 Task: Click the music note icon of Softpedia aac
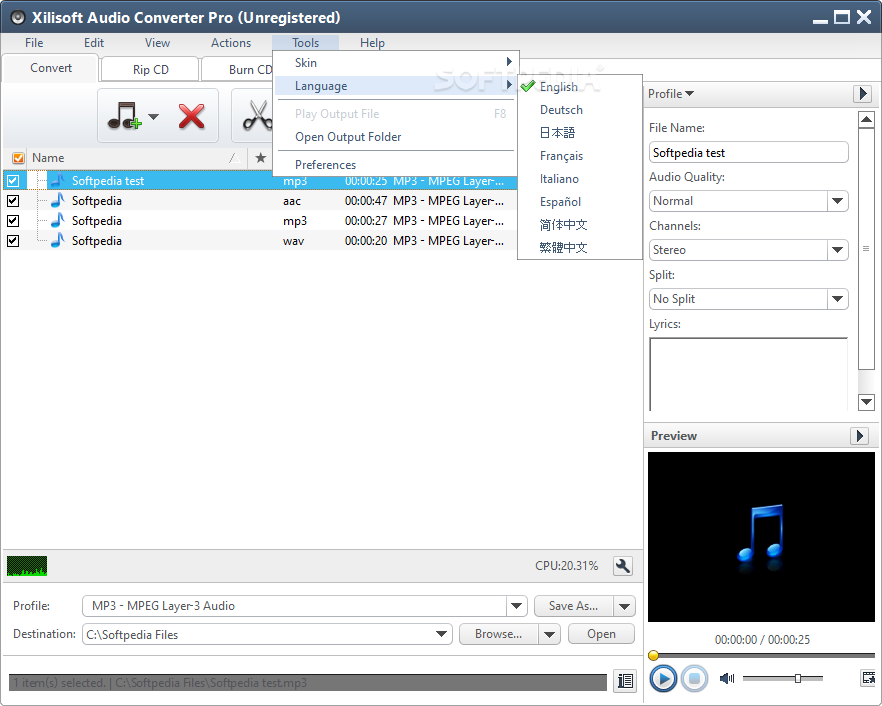(57, 200)
